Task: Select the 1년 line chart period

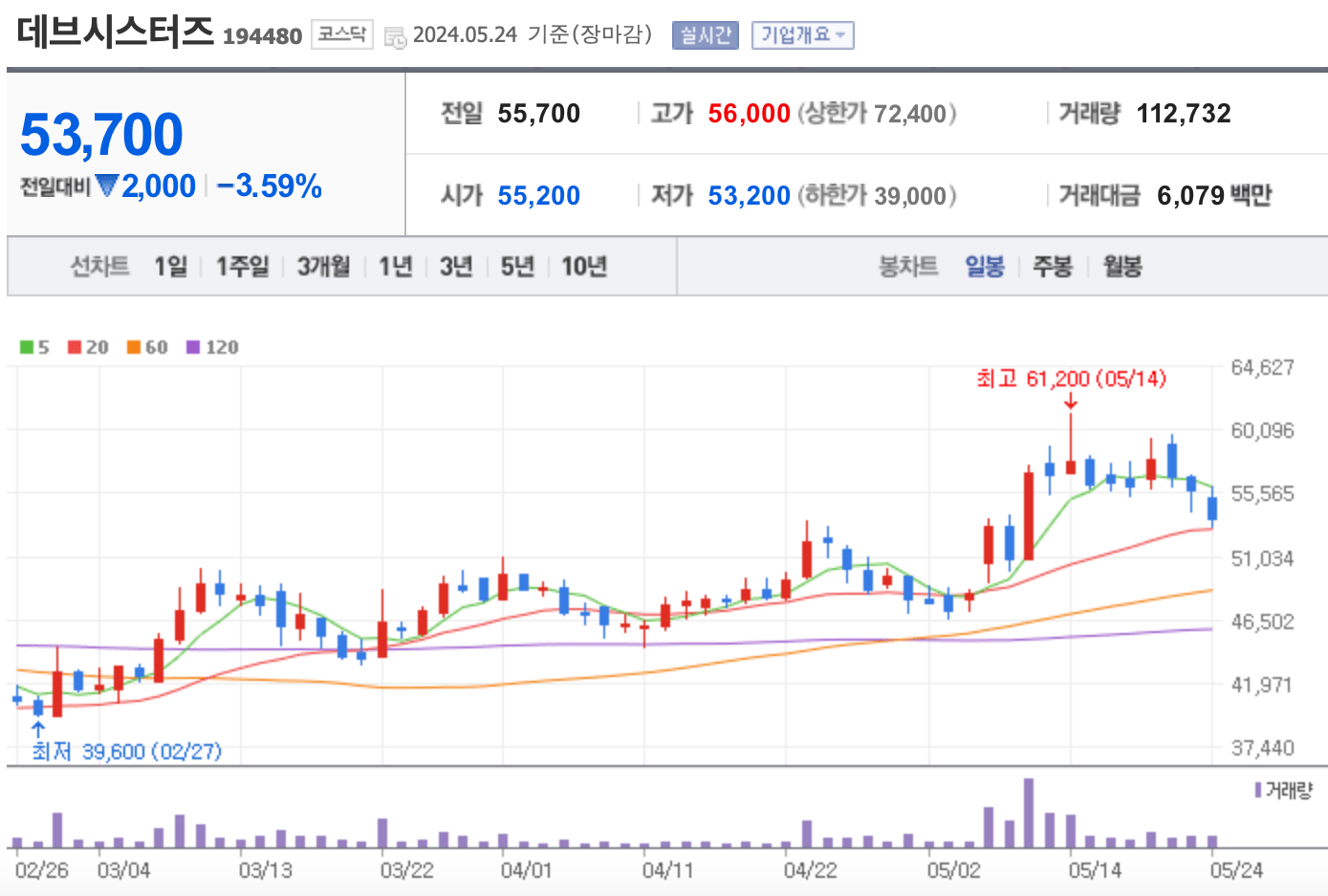Action: coord(395,266)
